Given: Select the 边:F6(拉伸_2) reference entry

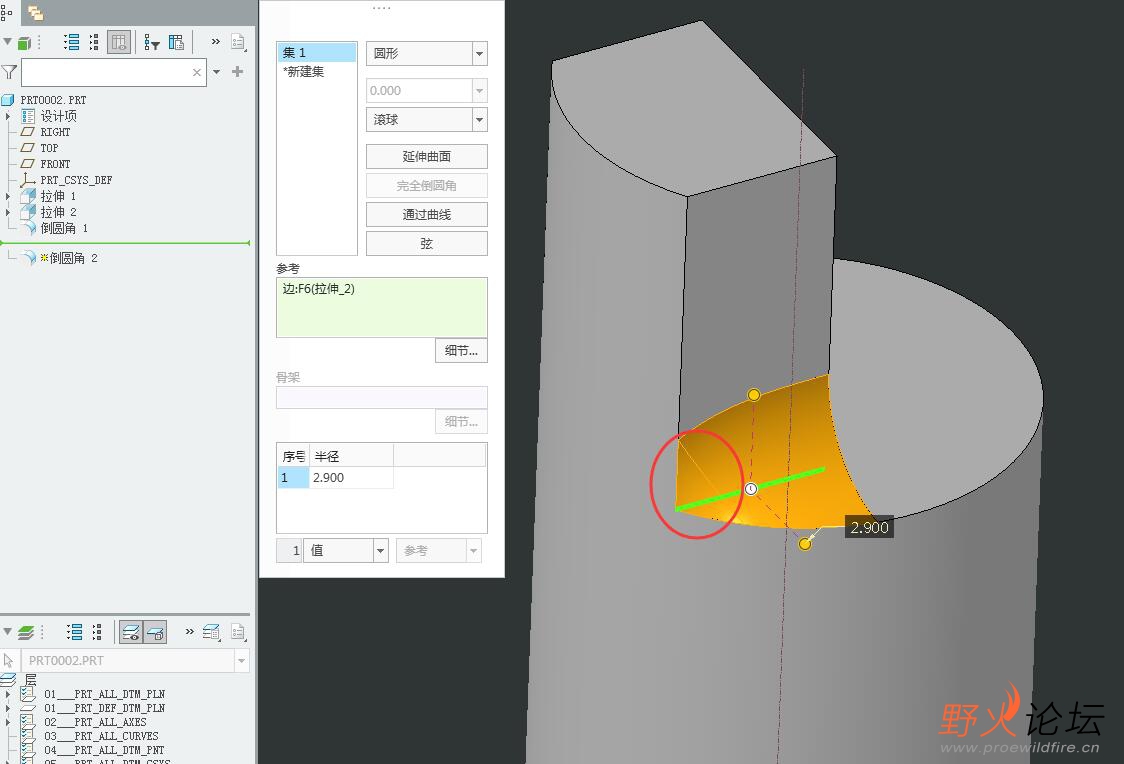Looking at the screenshot, I should point(318,289).
